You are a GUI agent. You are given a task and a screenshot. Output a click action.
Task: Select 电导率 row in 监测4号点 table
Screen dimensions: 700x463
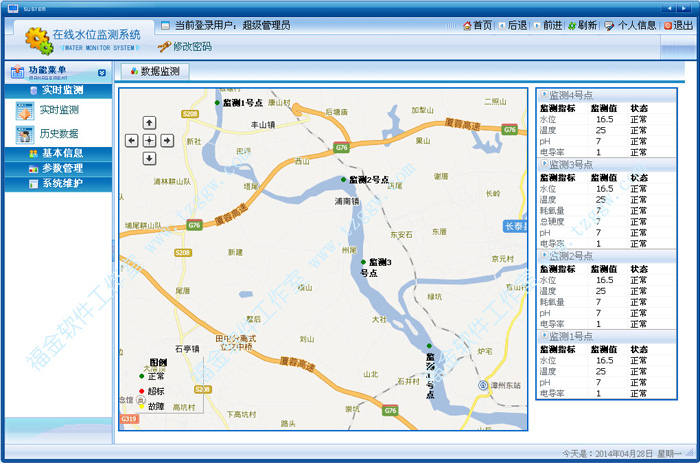(x=606, y=153)
